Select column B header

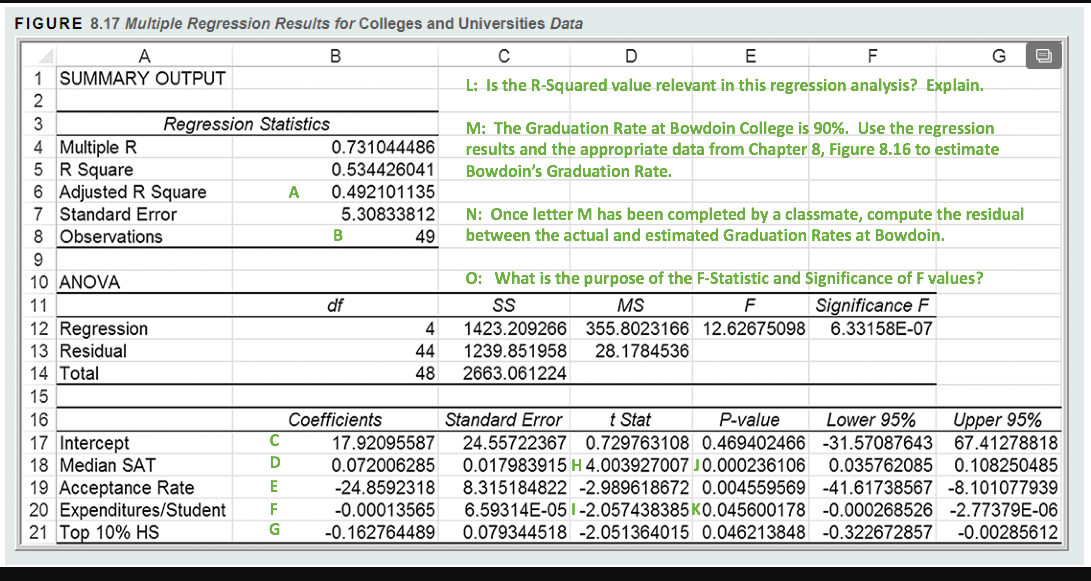click(335, 56)
